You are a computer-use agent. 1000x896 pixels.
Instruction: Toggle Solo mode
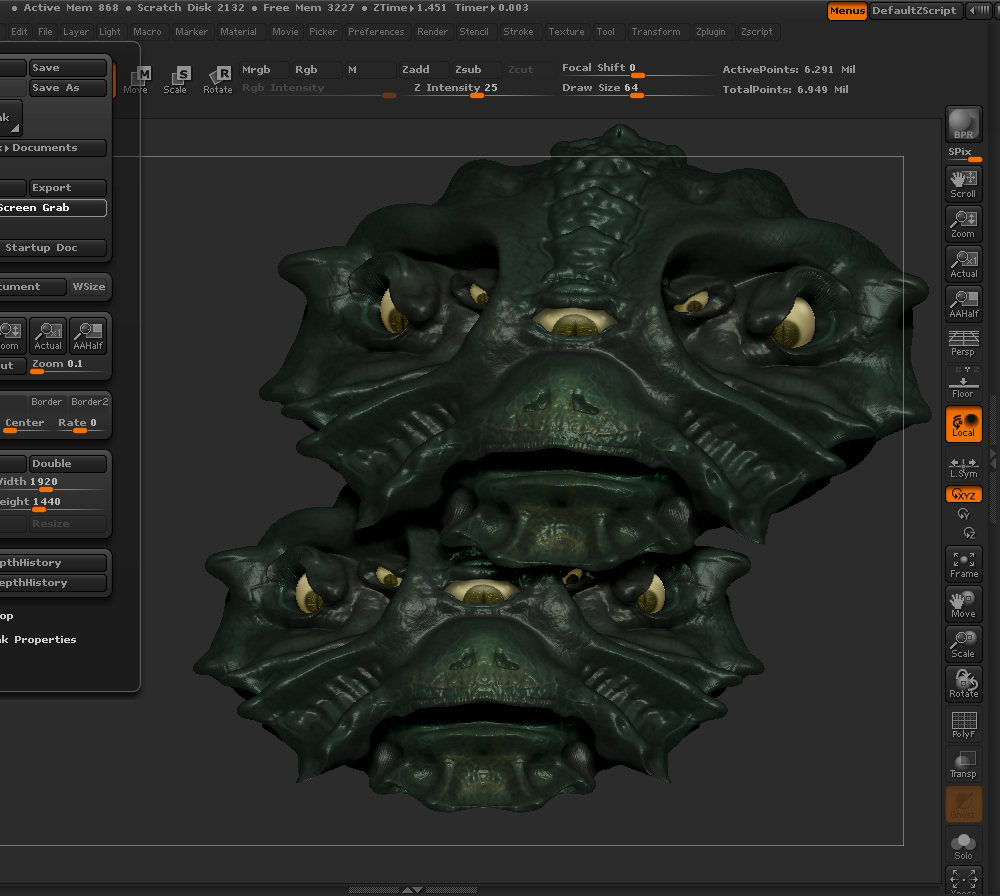coord(963,845)
